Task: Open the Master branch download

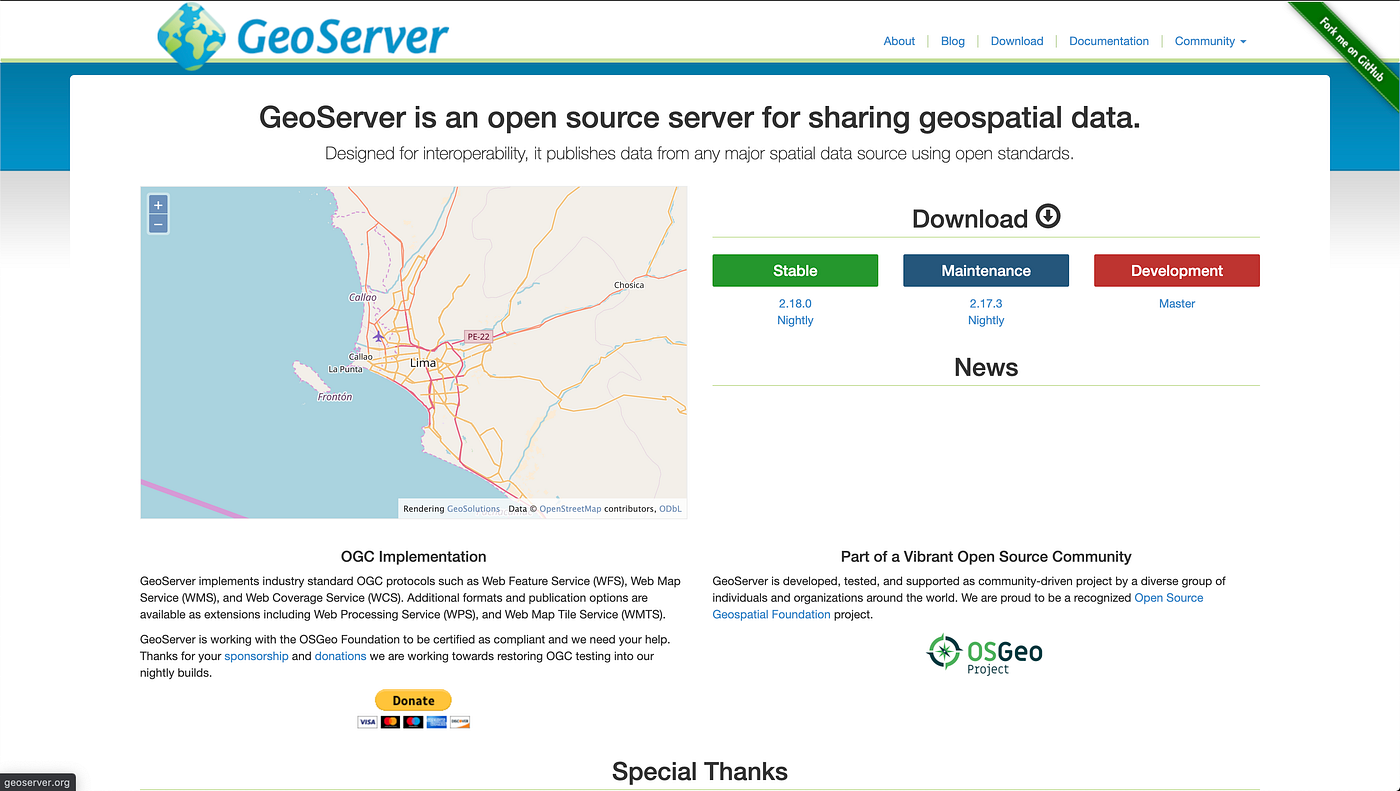Action: point(1176,303)
